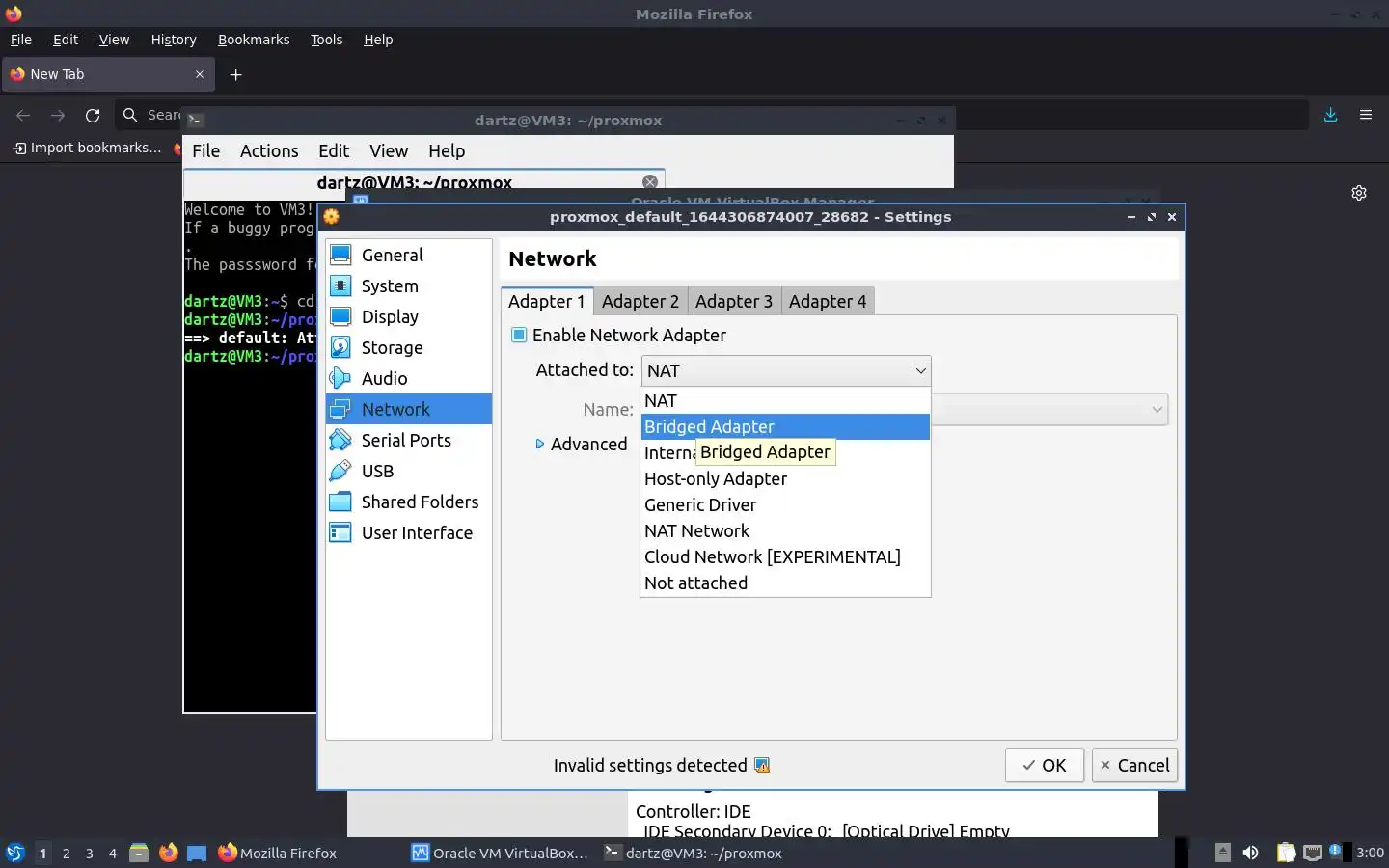Choose NAT from the dropdown list
The width and height of the screenshot is (1389, 868).
[x=785, y=400]
